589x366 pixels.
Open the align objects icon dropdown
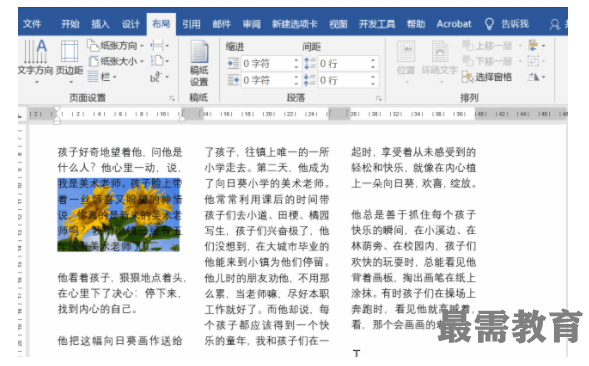point(536,46)
